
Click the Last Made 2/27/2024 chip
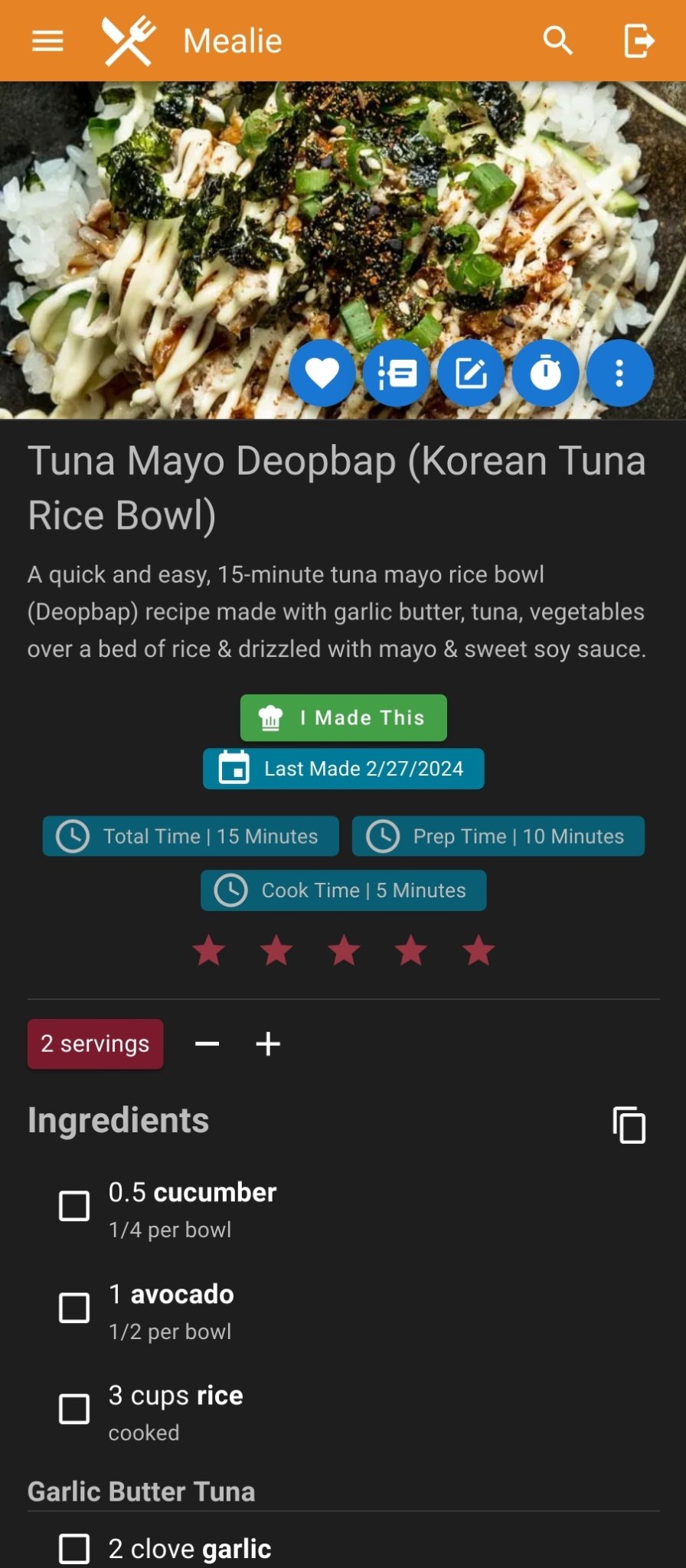click(x=343, y=769)
